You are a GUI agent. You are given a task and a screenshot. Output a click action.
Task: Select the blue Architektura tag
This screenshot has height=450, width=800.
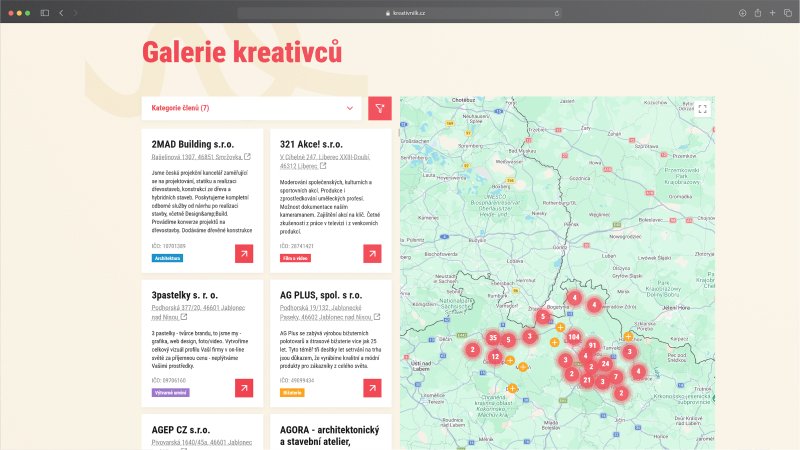point(167,258)
